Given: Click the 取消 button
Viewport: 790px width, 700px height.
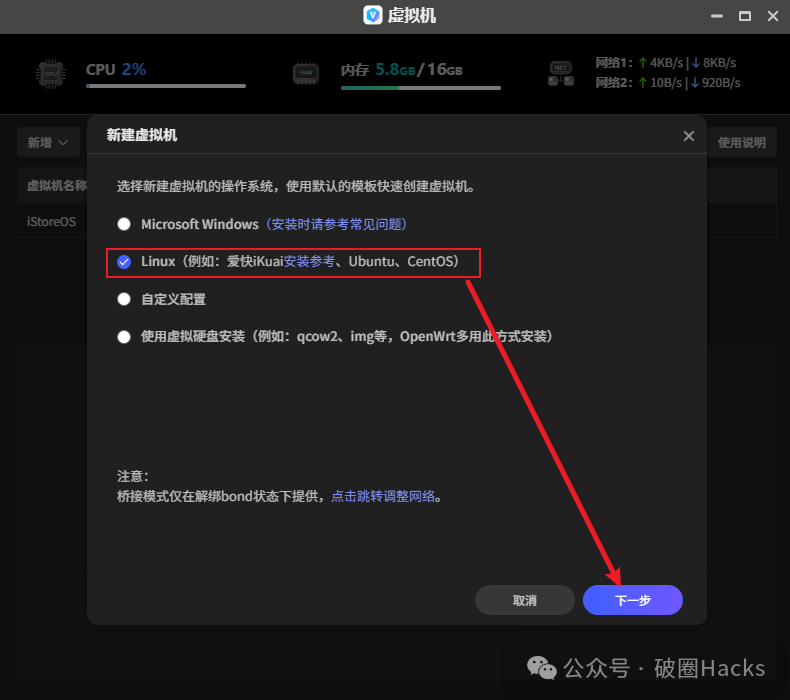Looking at the screenshot, I should pos(524,600).
